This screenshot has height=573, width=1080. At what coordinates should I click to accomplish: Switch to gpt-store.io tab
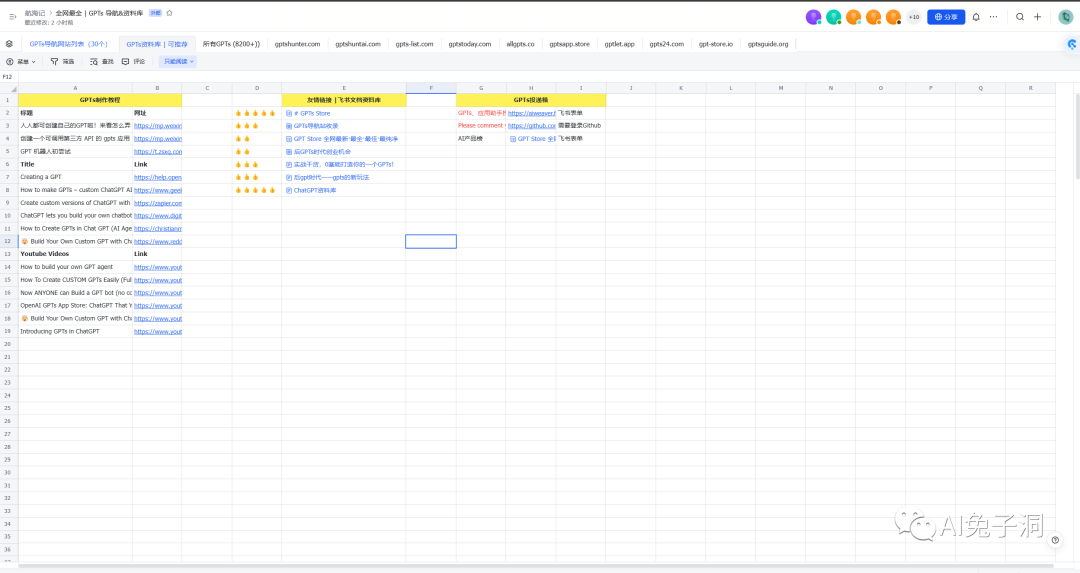(716, 44)
